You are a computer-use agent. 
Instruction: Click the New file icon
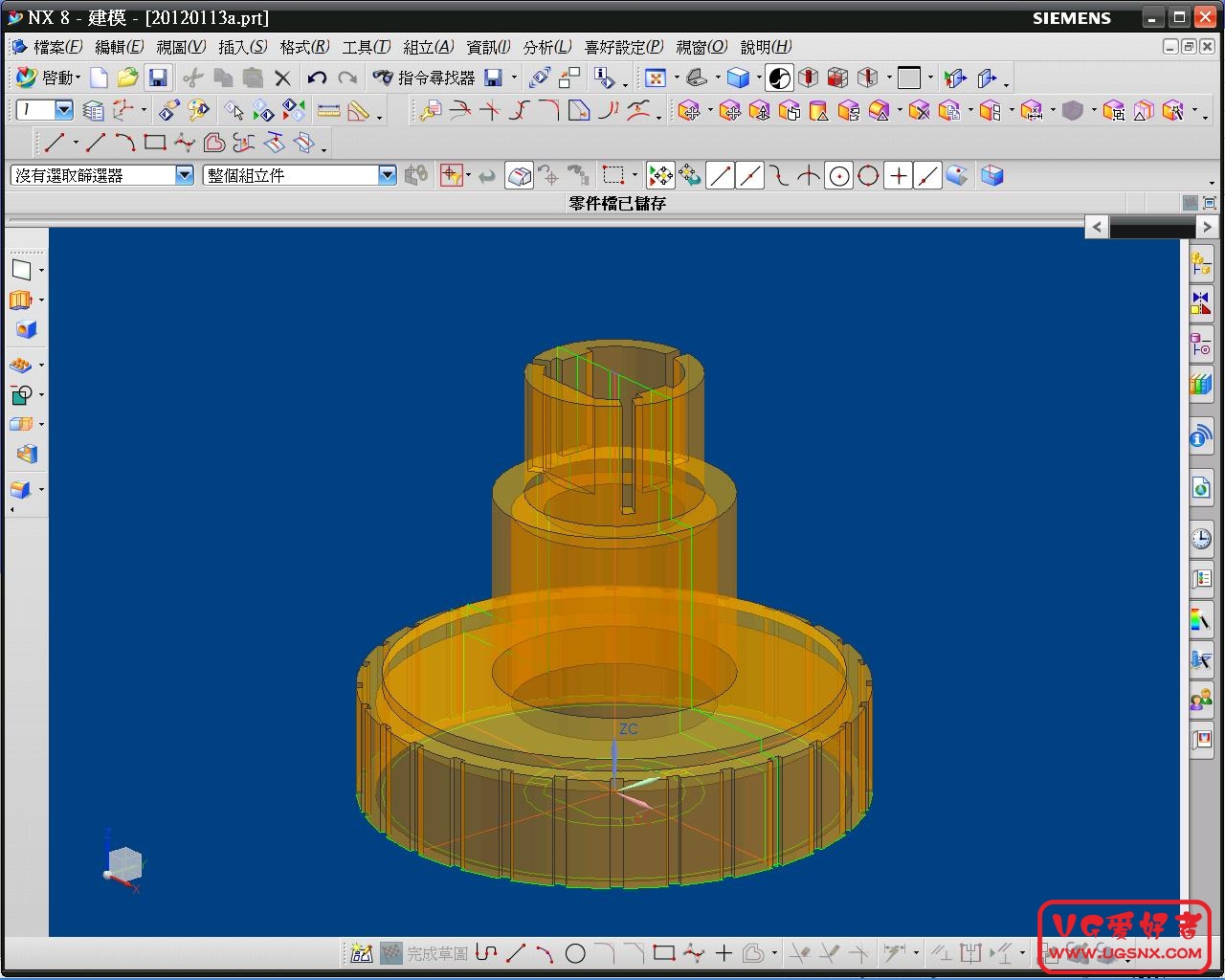coord(99,78)
